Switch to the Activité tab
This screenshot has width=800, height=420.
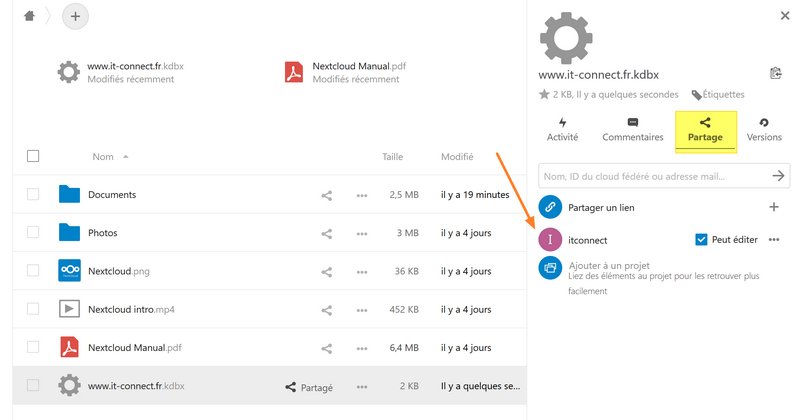click(x=562, y=129)
